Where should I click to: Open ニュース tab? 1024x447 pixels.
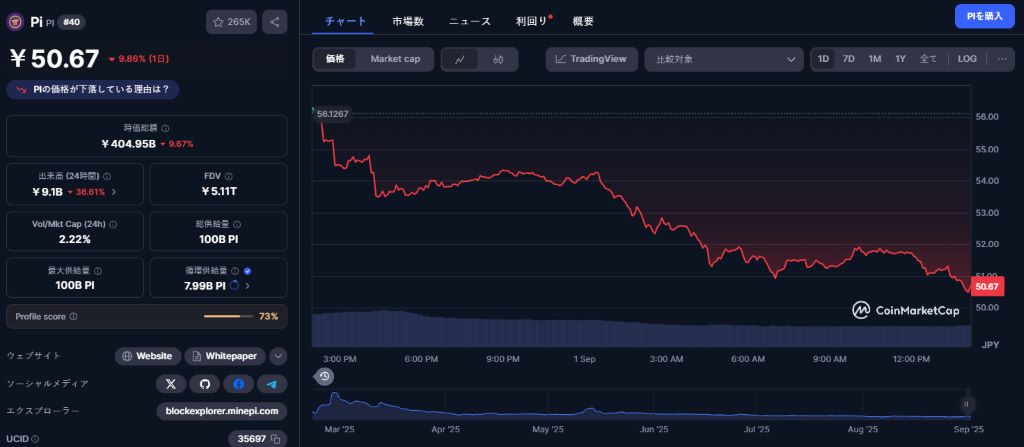pyautogui.click(x=470, y=22)
